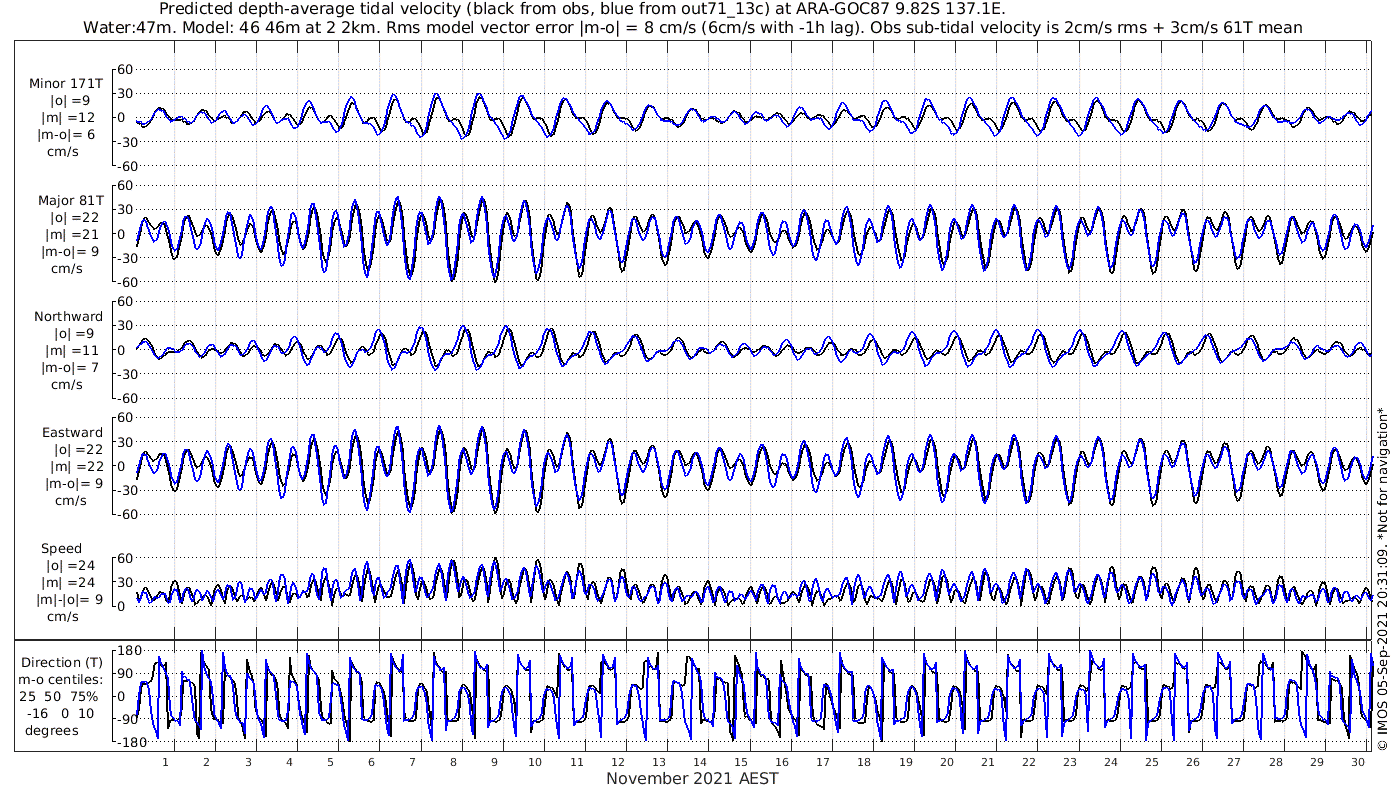Click day '28' on the date axis
The image size is (1400, 800).
[x=1276, y=762]
